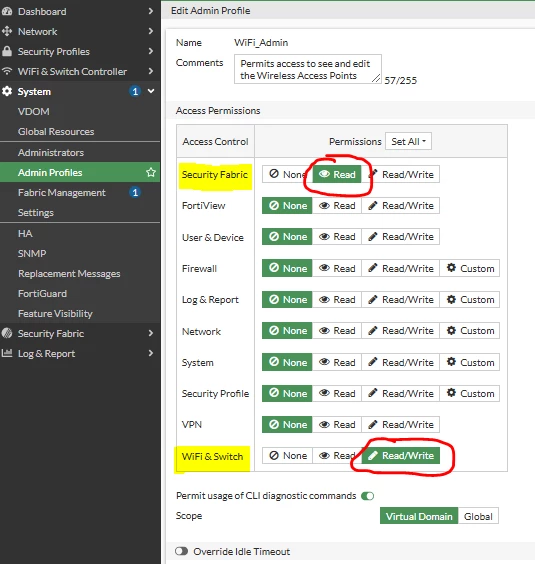Collapse the System menu chevron
The height and width of the screenshot is (564, 535).
(151, 91)
